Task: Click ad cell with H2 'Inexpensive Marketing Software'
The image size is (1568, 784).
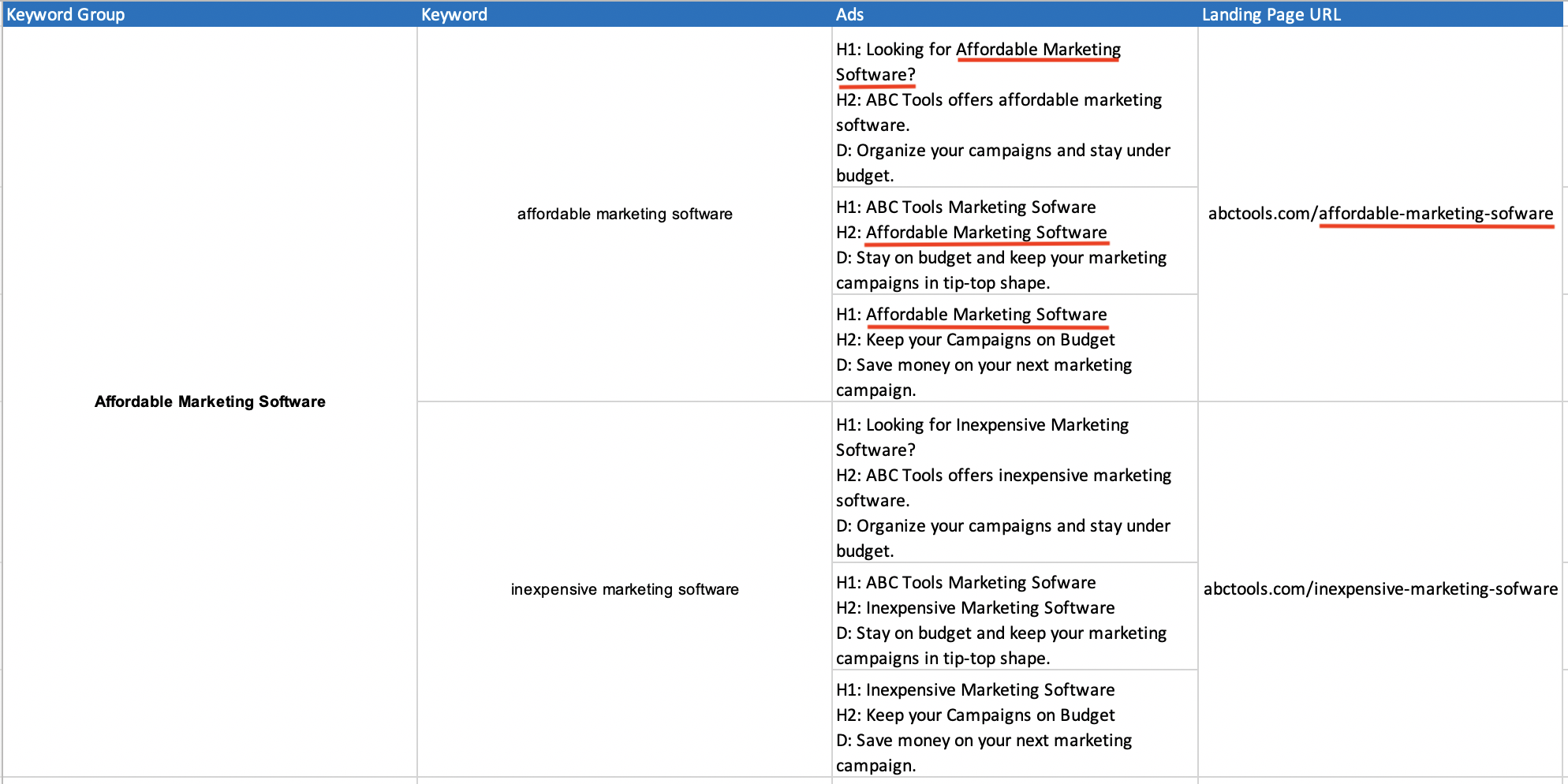Action: (x=1015, y=616)
